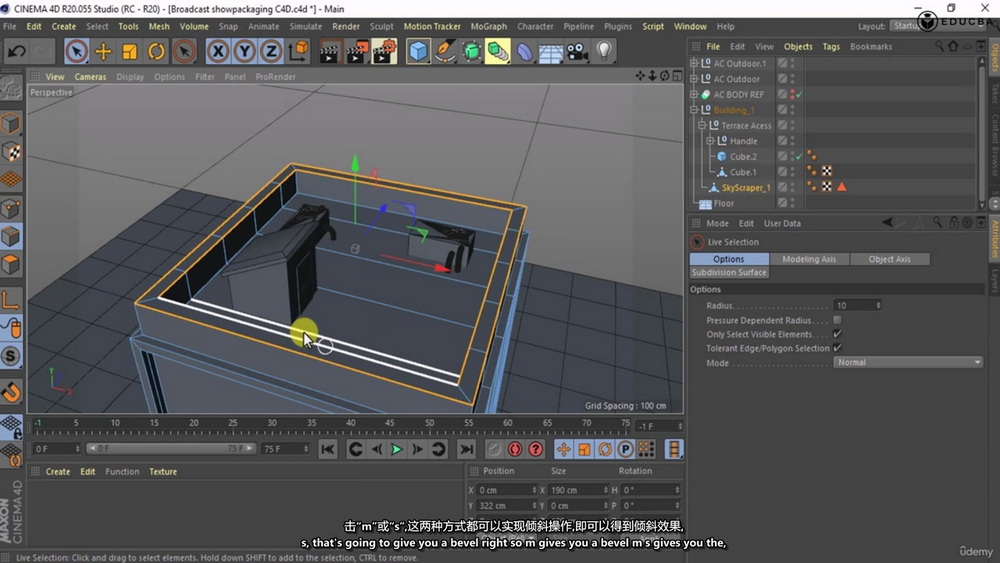Open the MoGraph menu
Viewport: 1000px width, 563px height.
(489, 26)
